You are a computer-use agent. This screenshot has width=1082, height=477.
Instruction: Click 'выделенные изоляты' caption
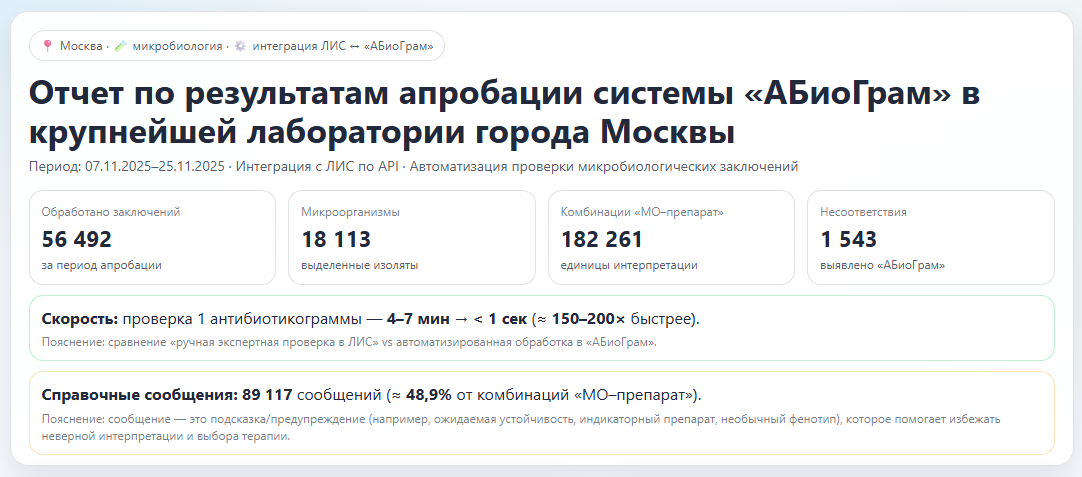[x=360, y=265]
